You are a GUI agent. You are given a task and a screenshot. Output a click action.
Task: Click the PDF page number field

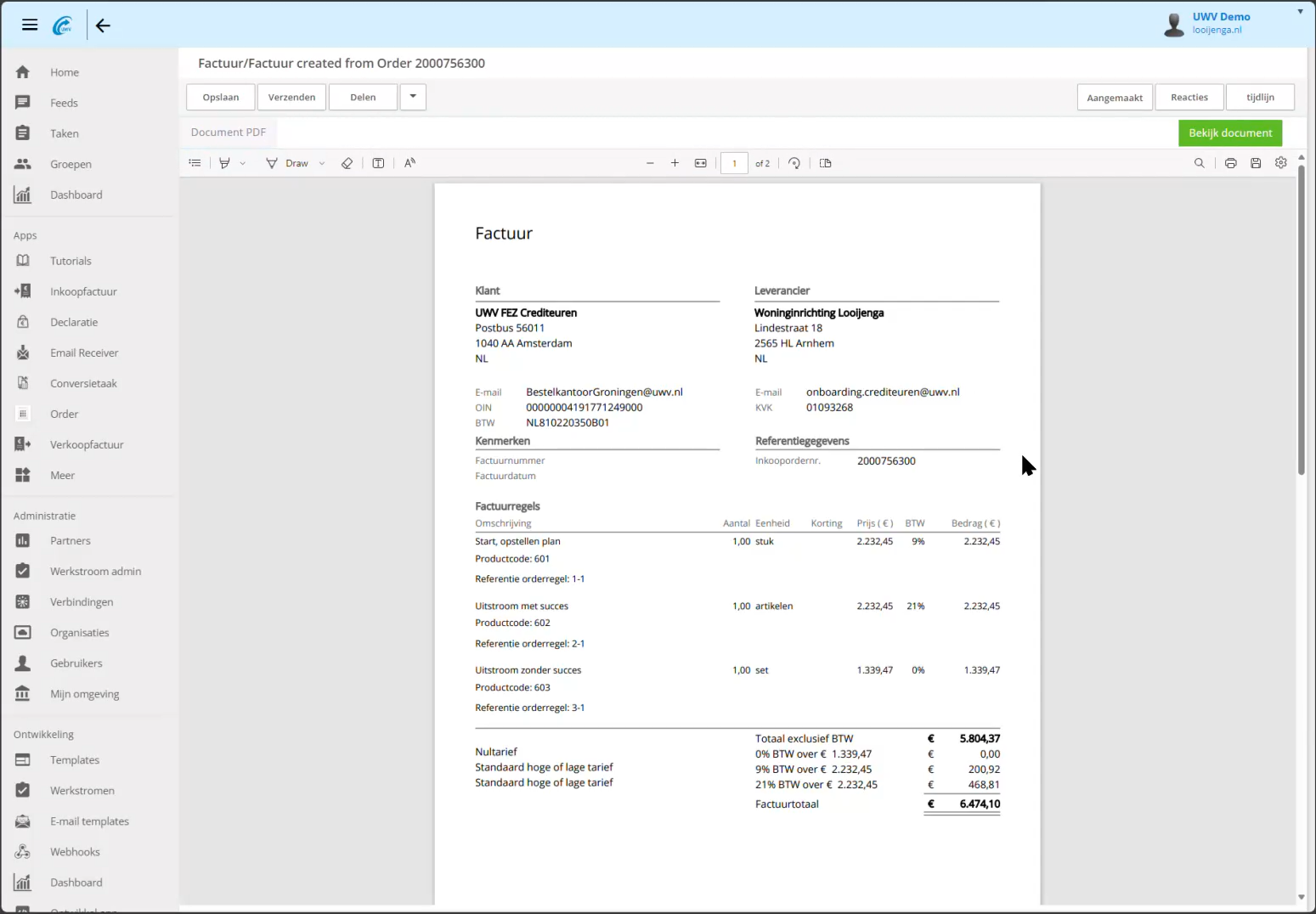tap(734, 163)
